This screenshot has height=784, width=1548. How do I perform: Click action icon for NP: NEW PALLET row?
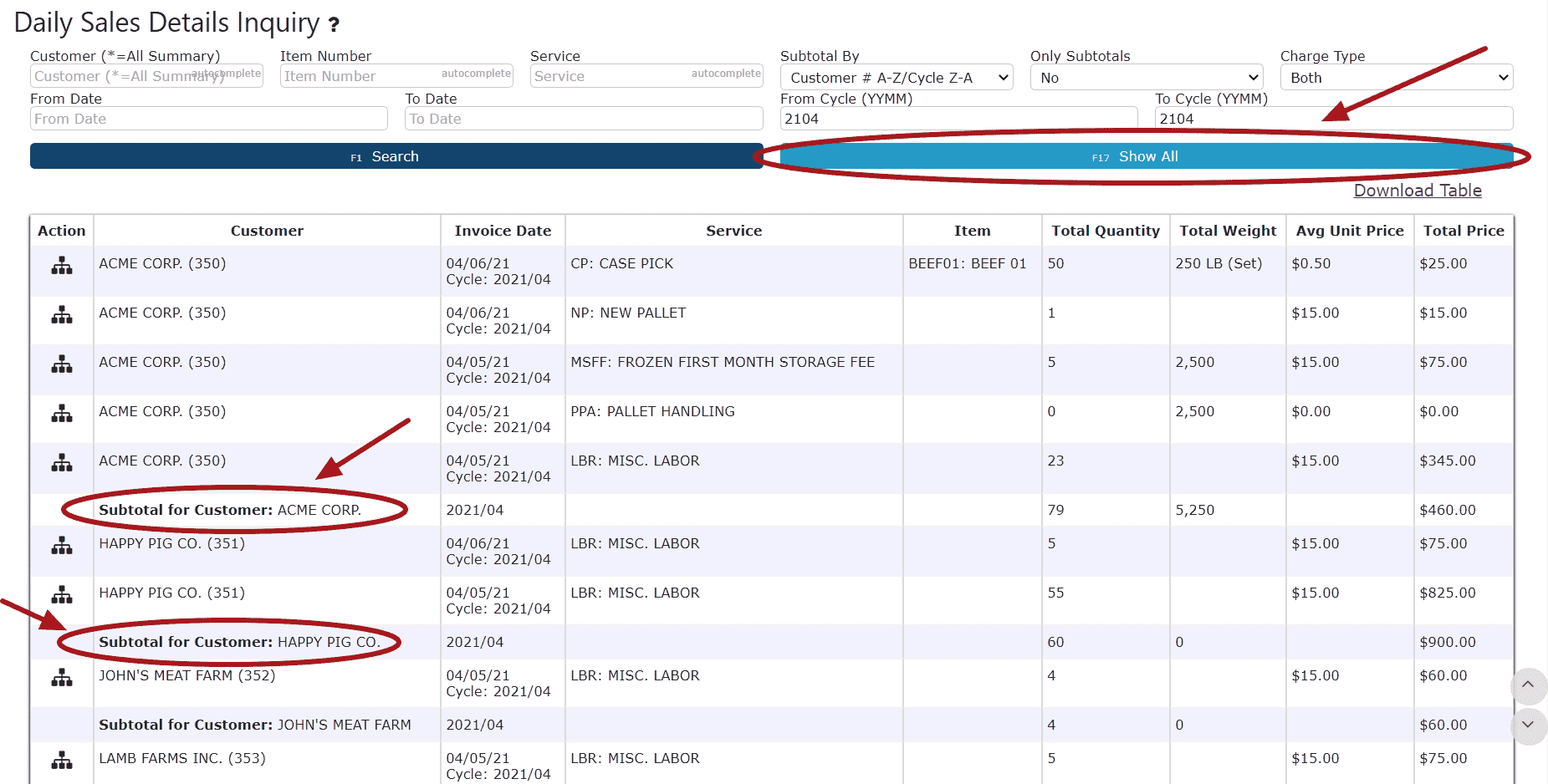coord(62,315)
